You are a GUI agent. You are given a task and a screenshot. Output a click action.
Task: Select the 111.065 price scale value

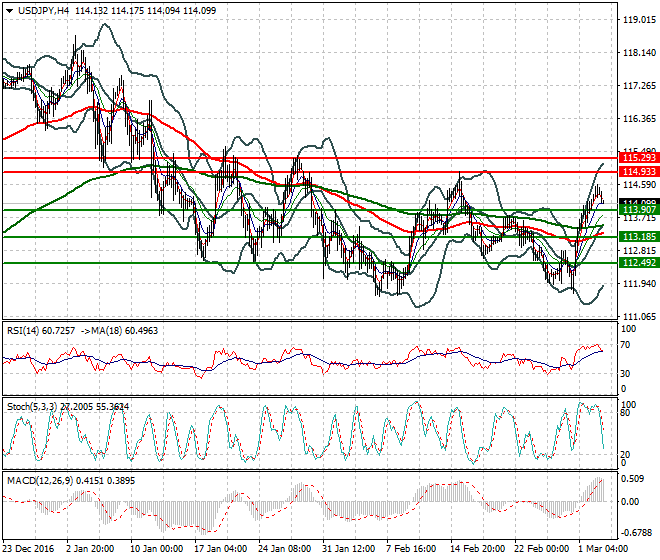coord(639,317)
